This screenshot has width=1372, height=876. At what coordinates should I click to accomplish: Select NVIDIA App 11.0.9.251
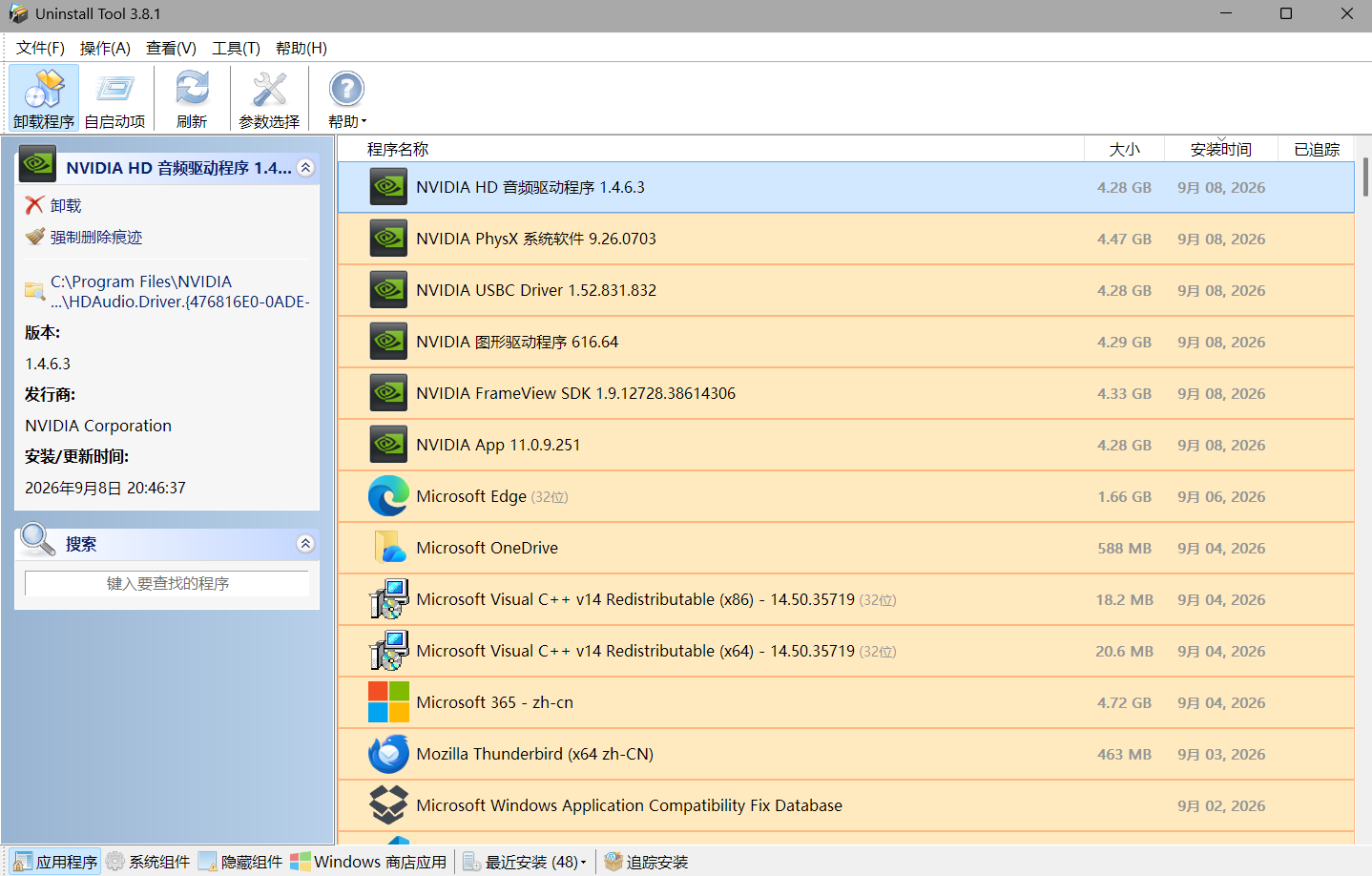click(498, 445)
